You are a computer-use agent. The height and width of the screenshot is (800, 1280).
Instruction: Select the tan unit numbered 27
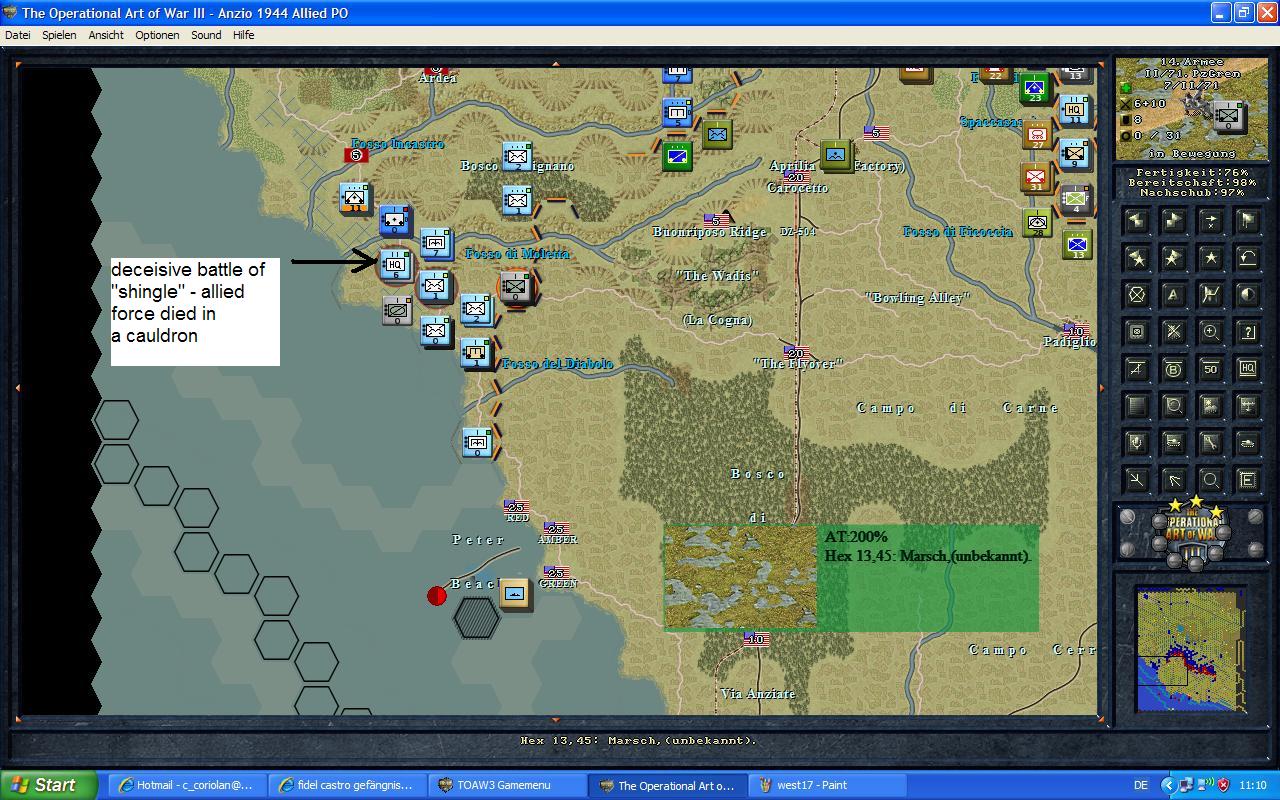point(1038,134)
